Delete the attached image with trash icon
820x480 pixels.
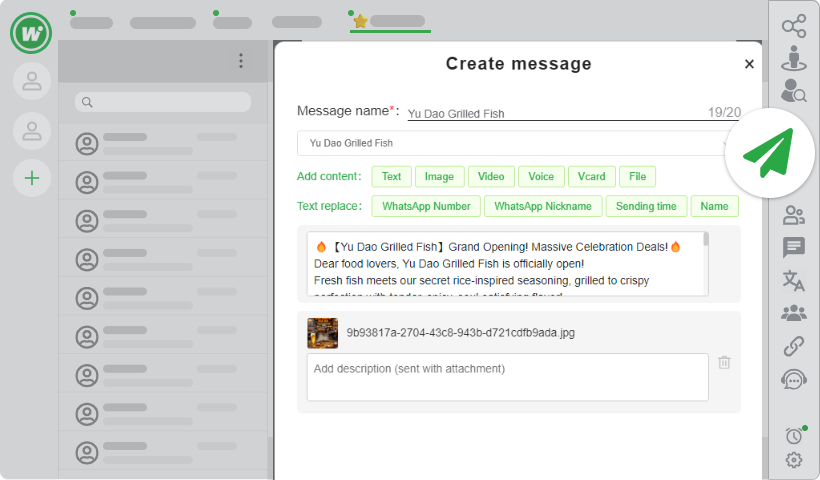click(x=724, y=362)
